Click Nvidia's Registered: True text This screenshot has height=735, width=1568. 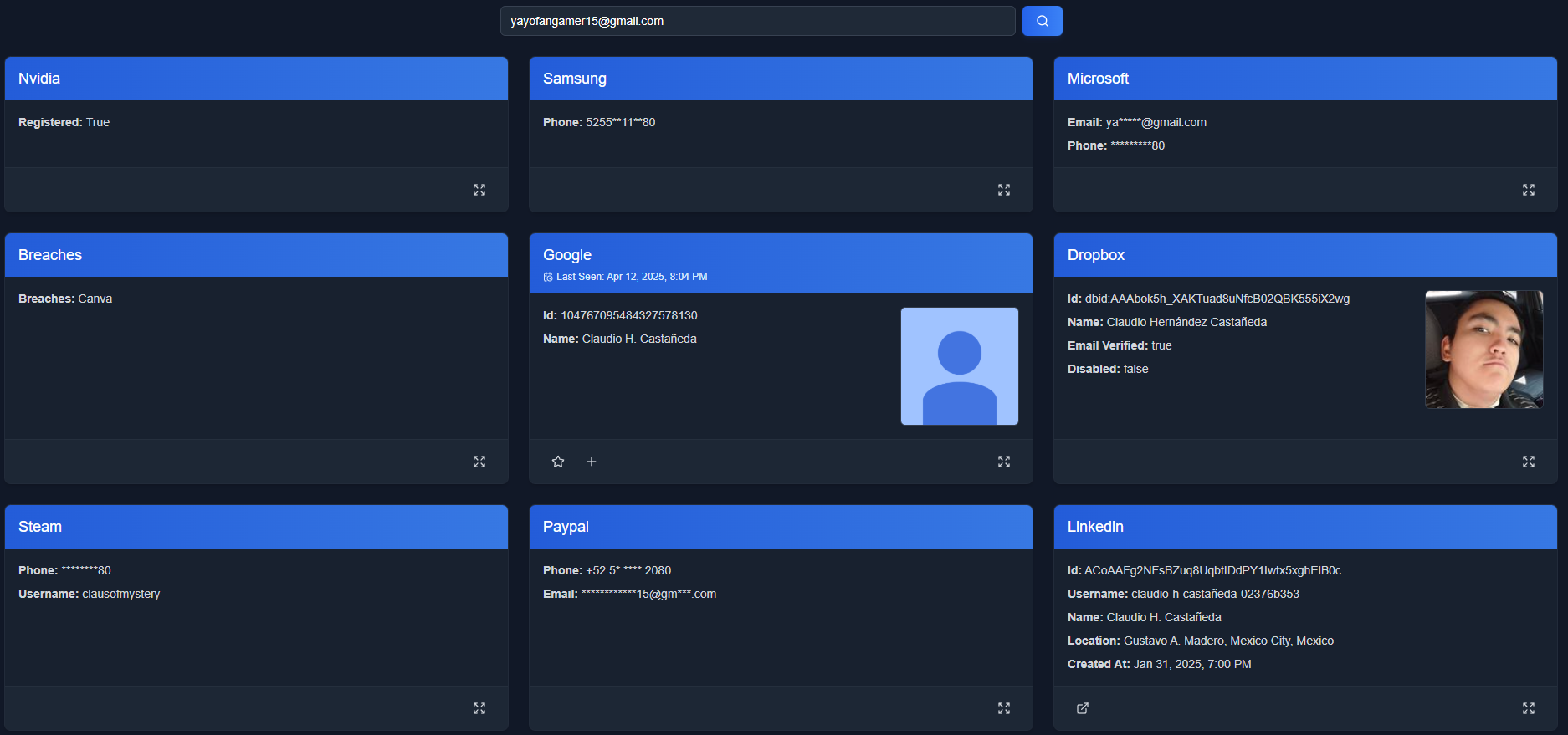click(x=64, y=122)
